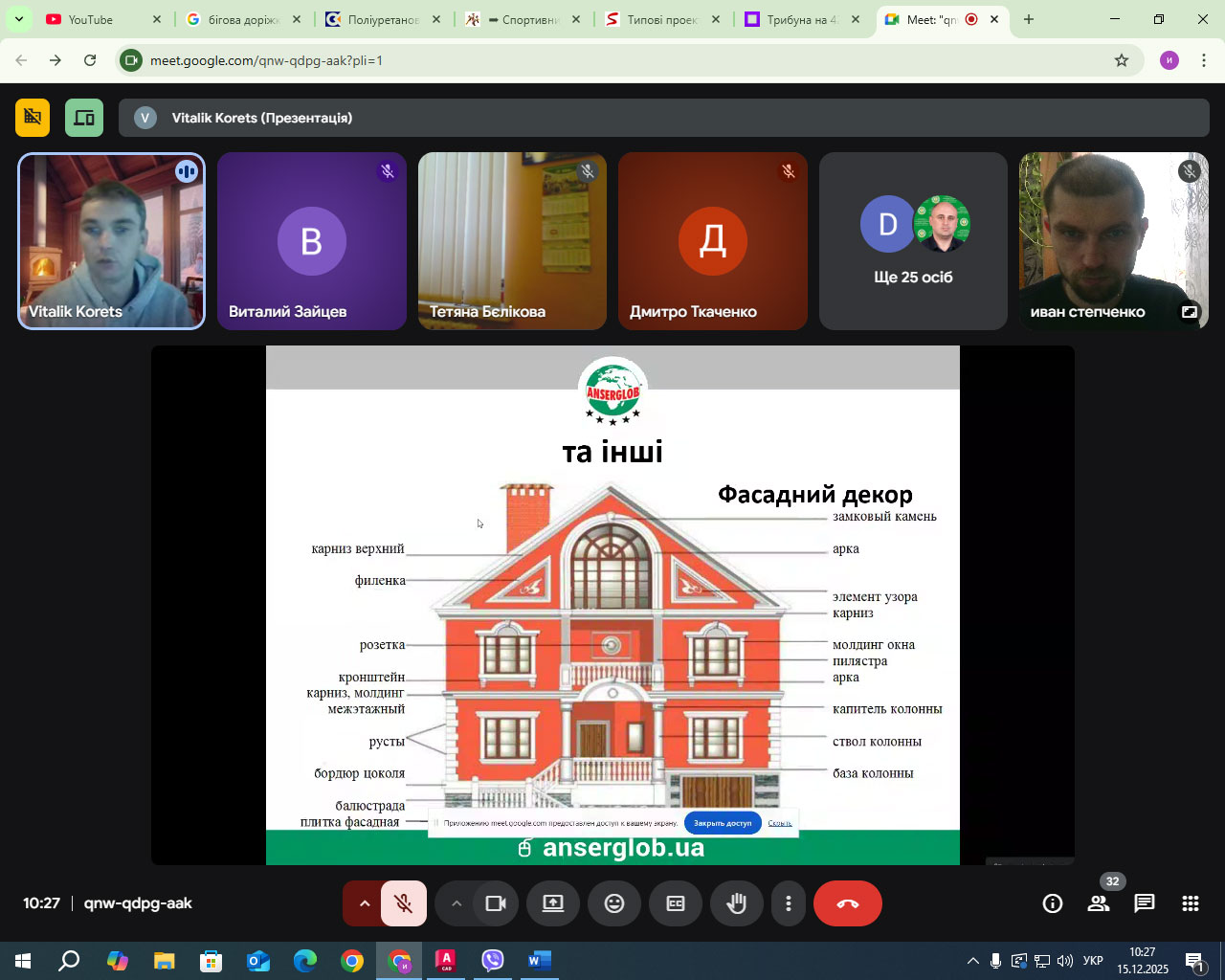
Task: Expand the audio settings chevron
Action: [365, 903]
